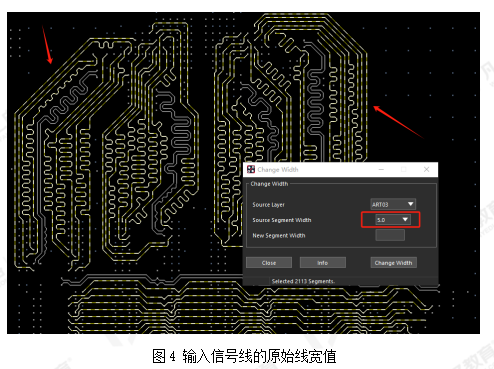
Task: Focus the New Segment Width input field
Action: pos(390,235)
